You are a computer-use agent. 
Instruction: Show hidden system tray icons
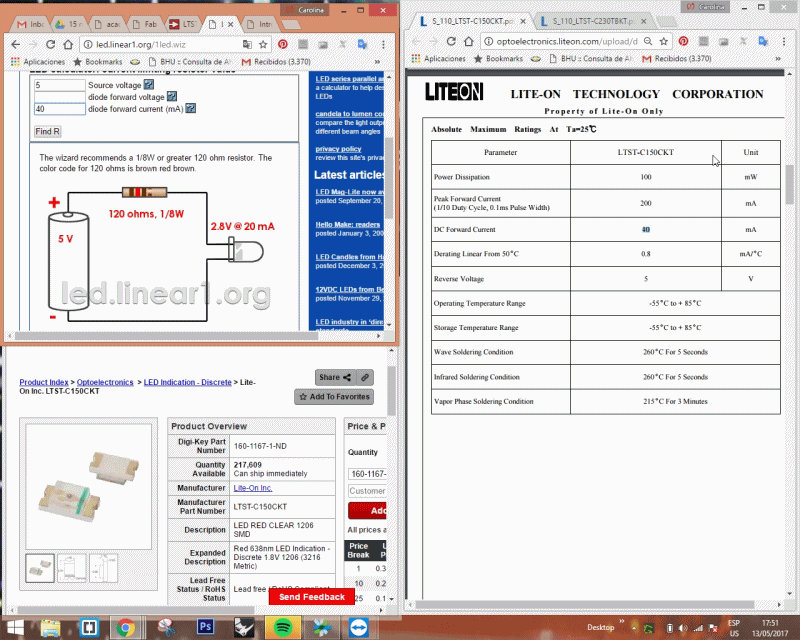coord(634,628)
